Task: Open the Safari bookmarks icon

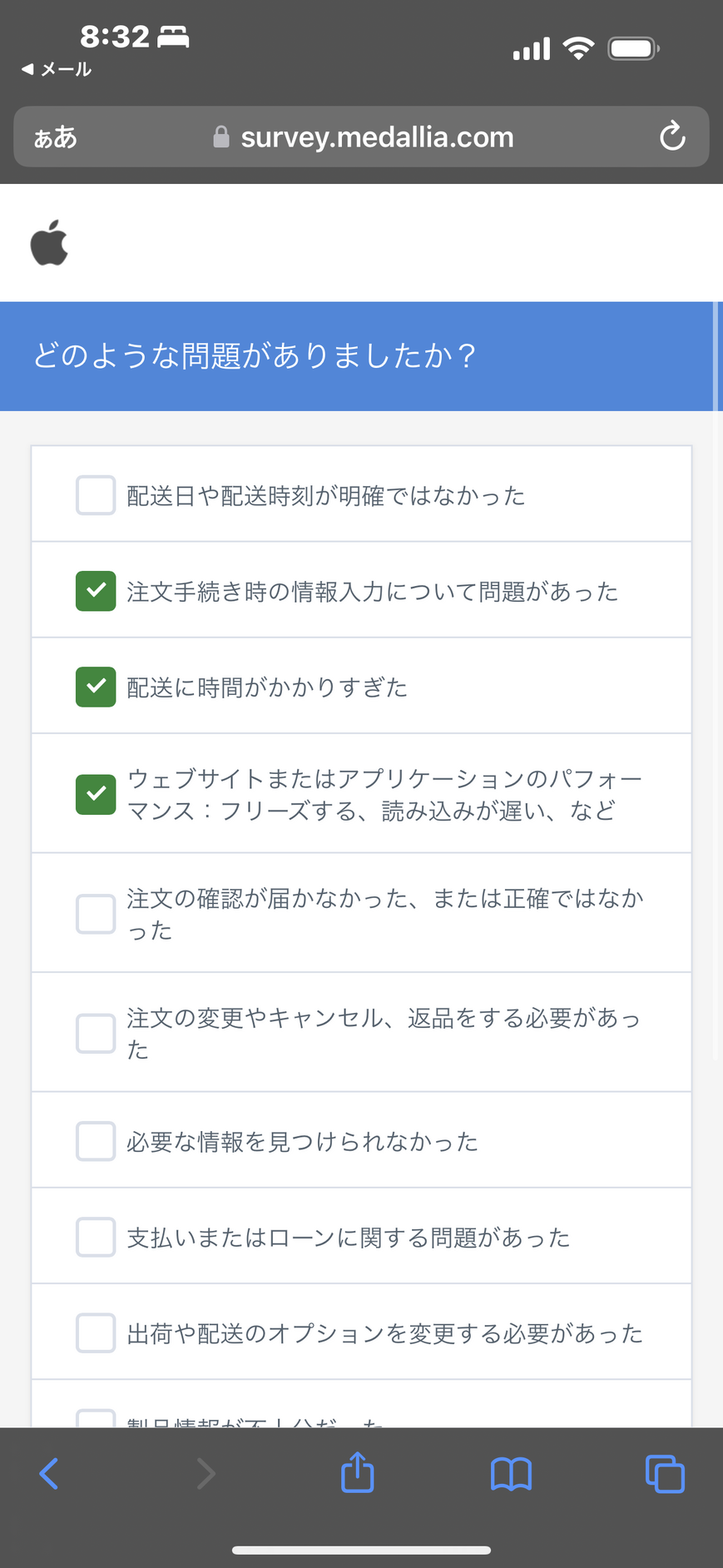Action: [511, 1474]
